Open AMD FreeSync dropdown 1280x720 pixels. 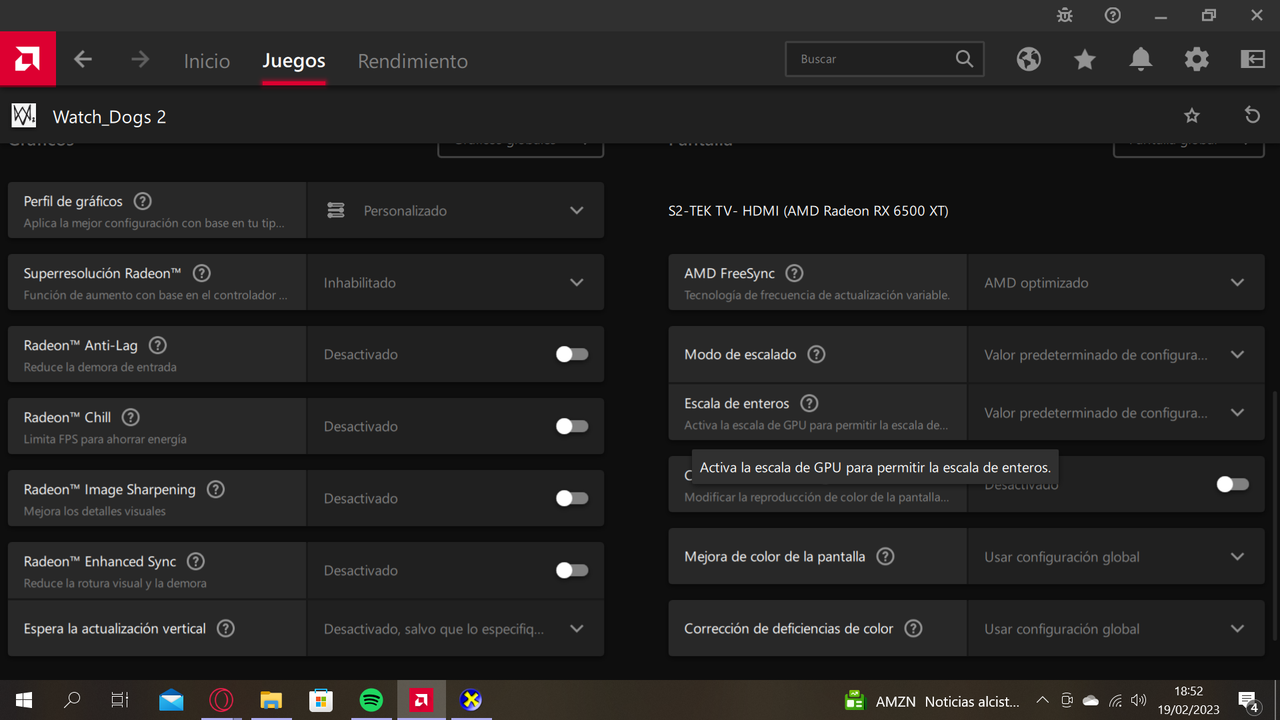(x=1116, y=282)
